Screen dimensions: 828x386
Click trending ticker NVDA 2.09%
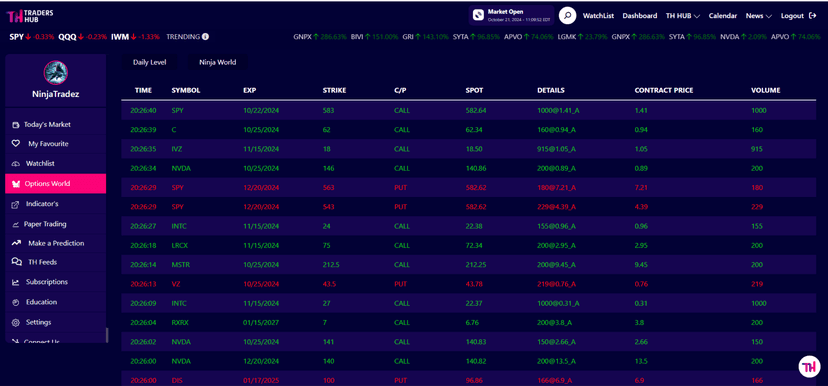[743, 37]
